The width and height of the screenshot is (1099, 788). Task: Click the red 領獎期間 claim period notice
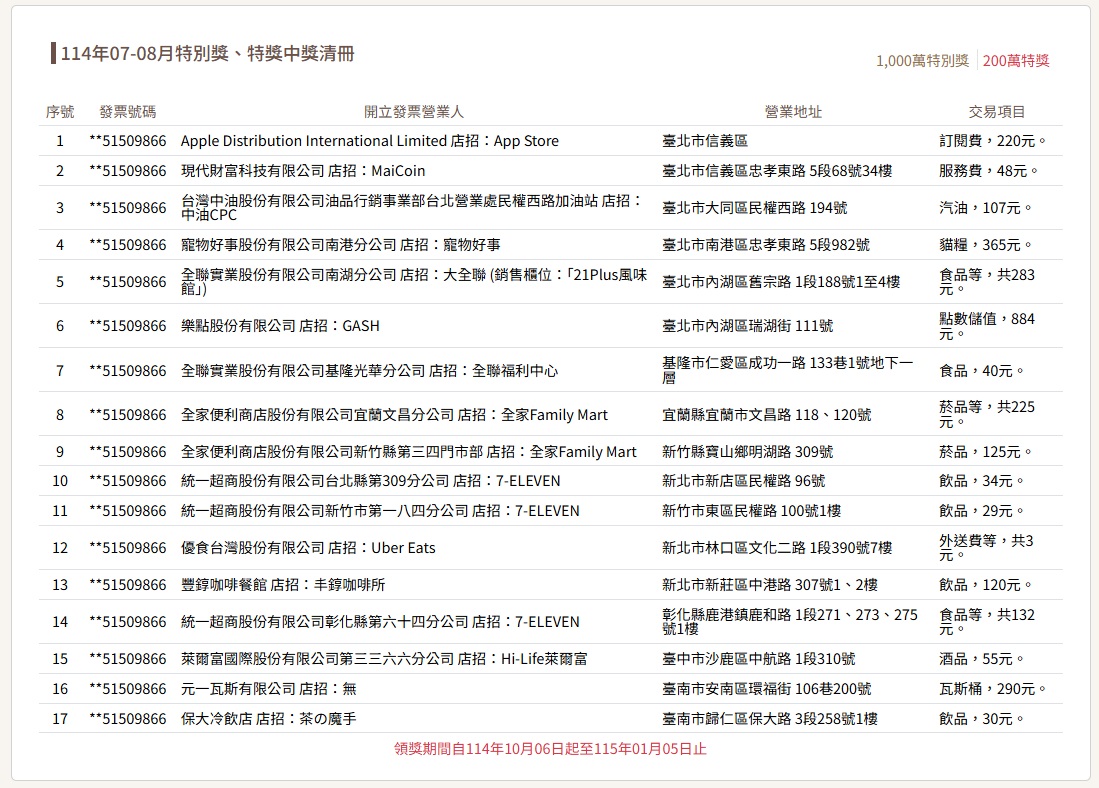pos(550,749)
